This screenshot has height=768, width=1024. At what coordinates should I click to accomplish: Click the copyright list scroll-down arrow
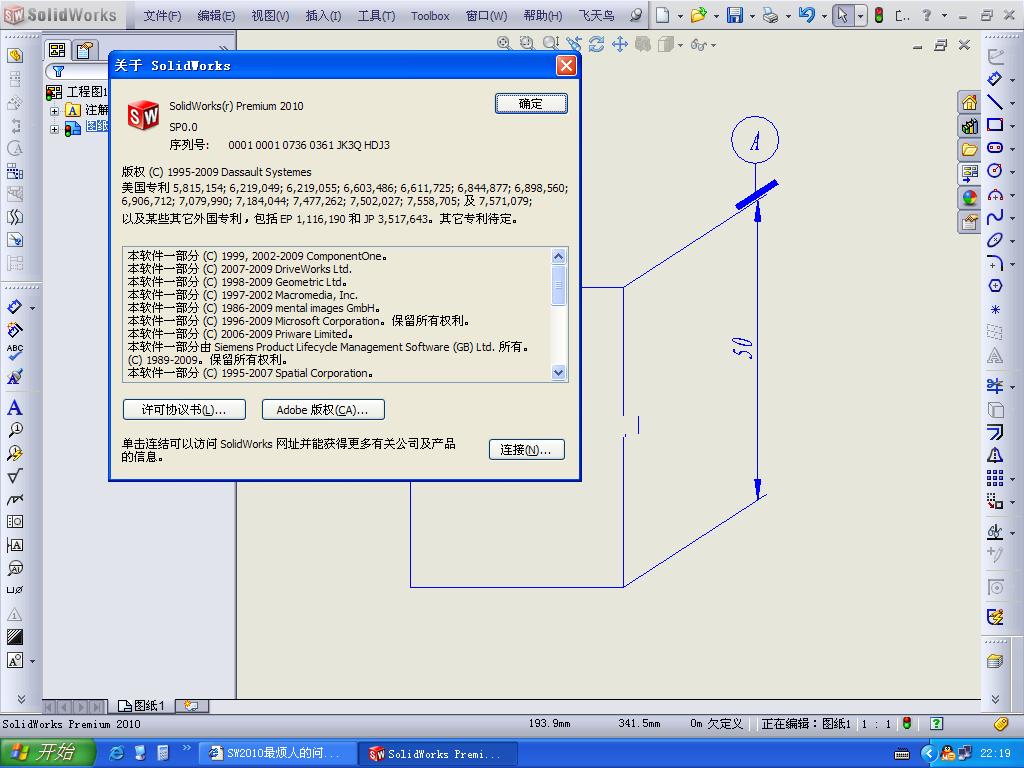click(558, 373)
